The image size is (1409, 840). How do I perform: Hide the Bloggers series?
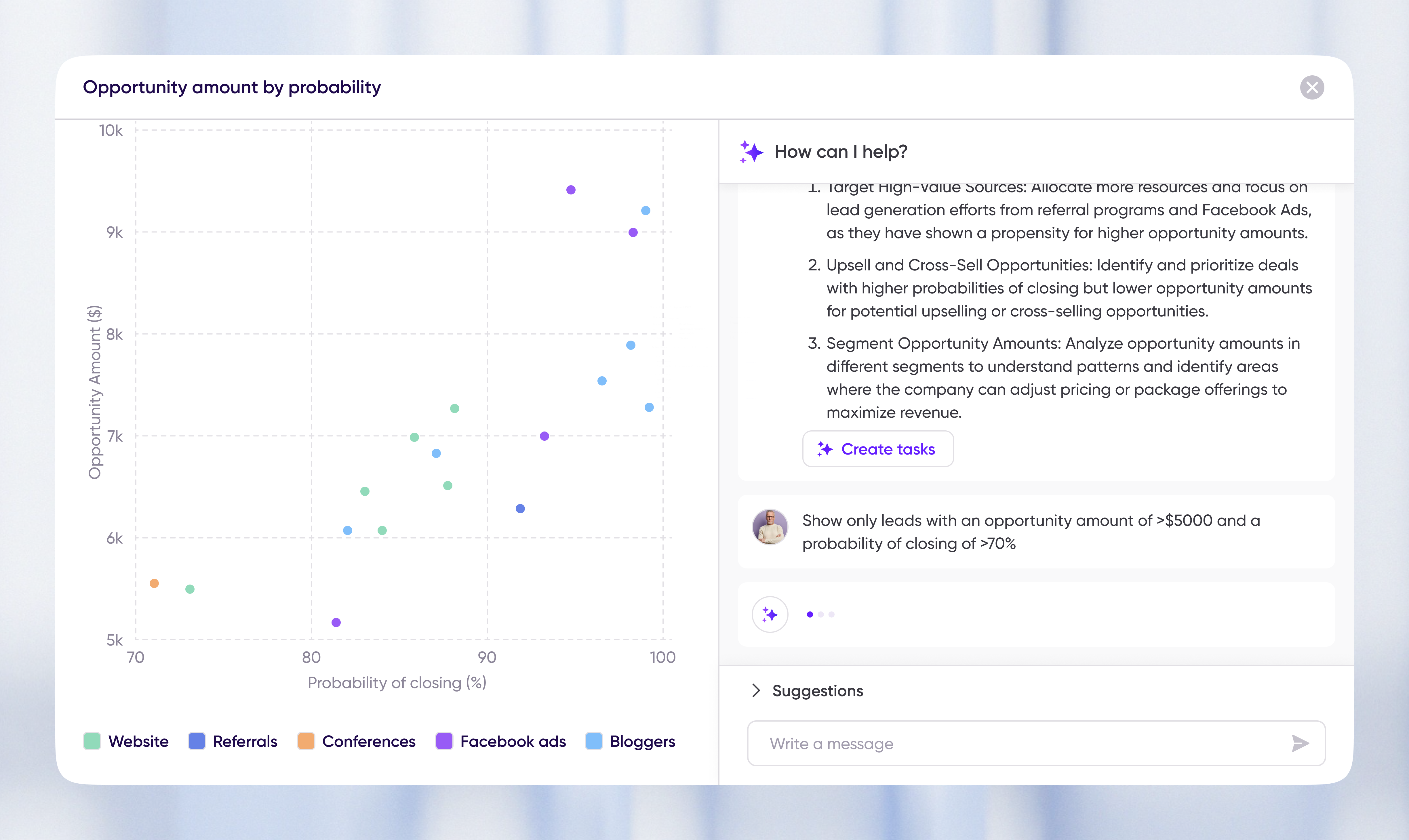[x=594, y=741]
